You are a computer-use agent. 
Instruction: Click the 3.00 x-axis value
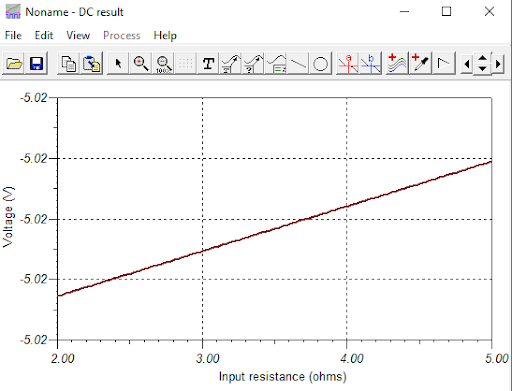pyautogui.click(x=207, y=359)
